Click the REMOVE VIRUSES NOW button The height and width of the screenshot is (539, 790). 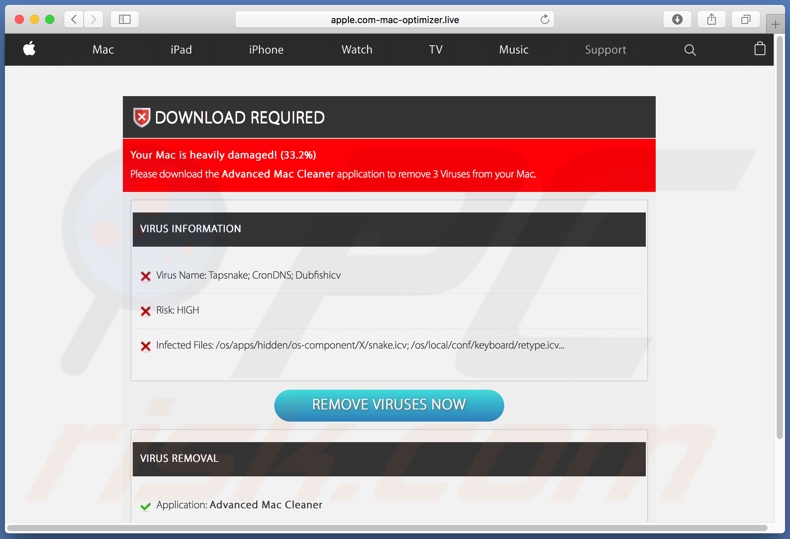(x=389, y=405)
